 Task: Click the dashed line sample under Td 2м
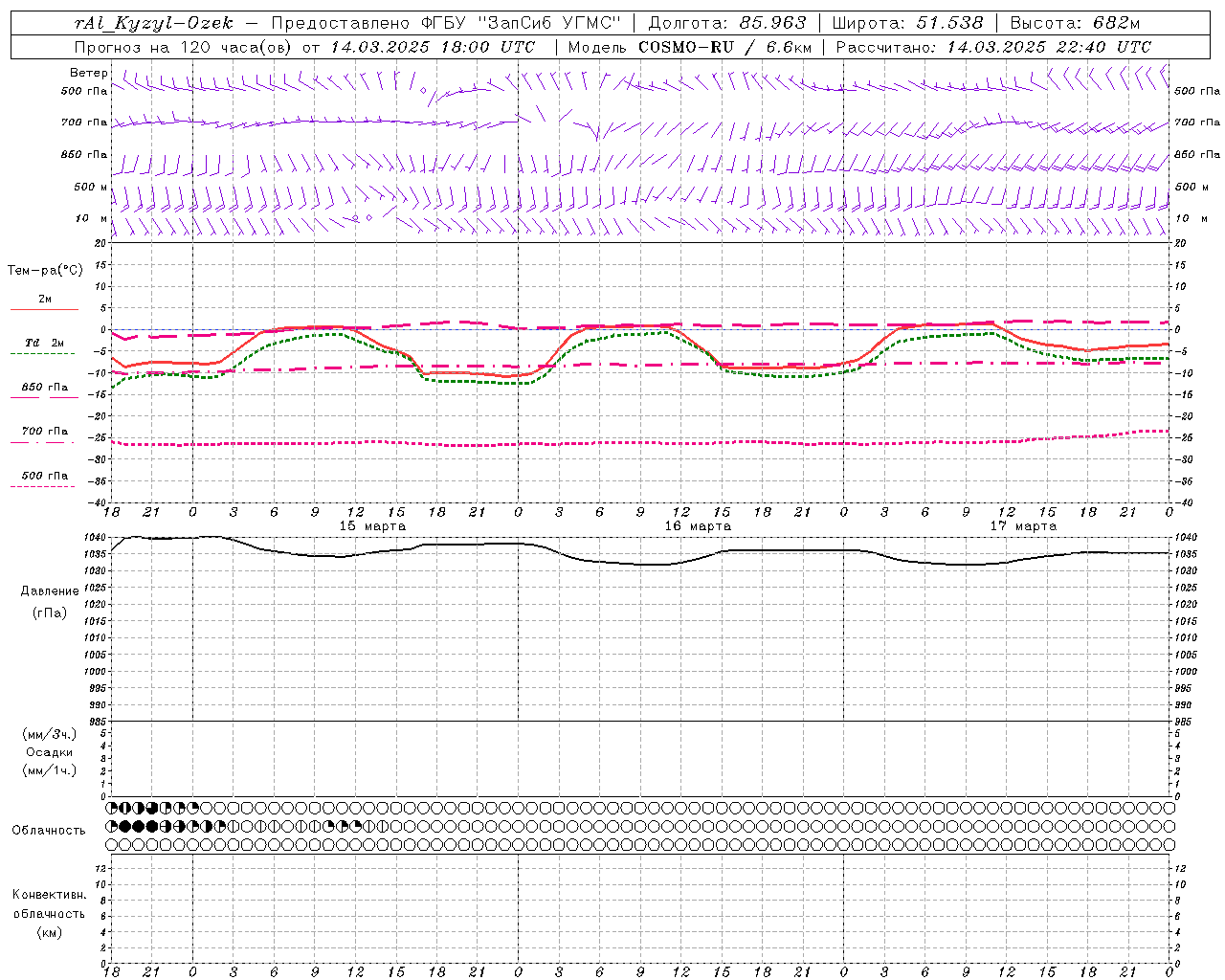click(43, 354)
